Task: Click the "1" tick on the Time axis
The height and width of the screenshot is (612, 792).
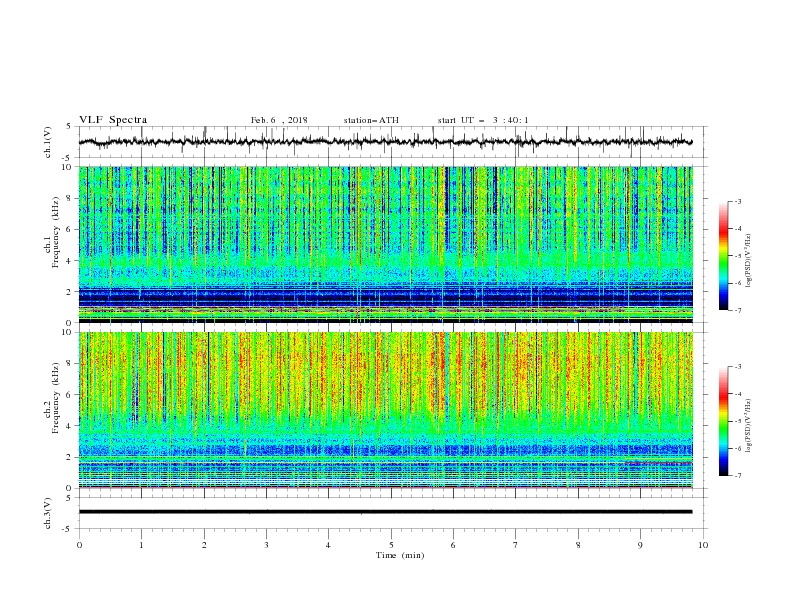Action: tap(141, 545)
